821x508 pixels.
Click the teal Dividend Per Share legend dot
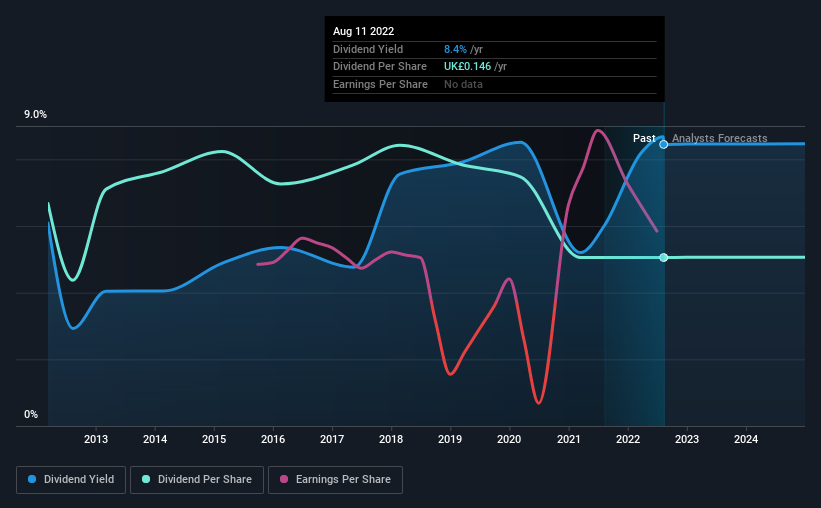146,479
